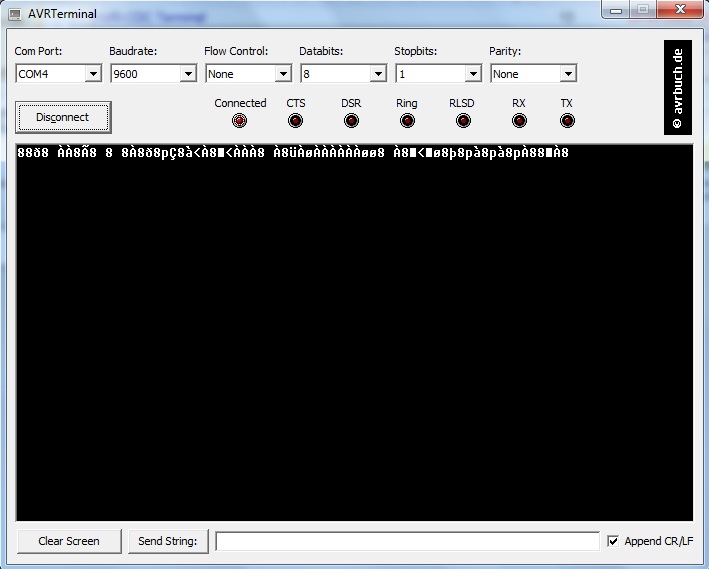Click the Databits label
Viewport: 709px width, 569px height.
coord(321,51)
